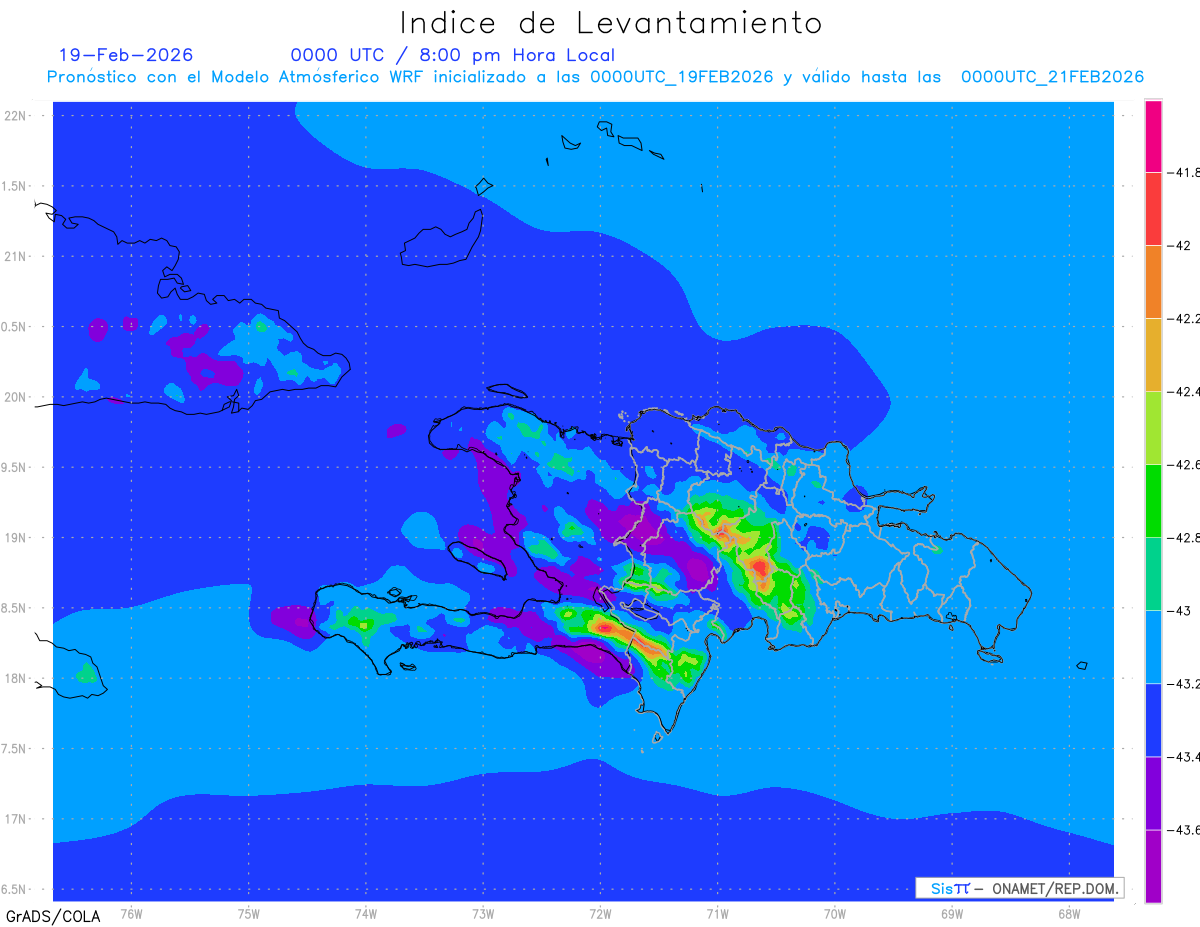Viewport: 1200px width, 927px height.
Task: Pick the dark orange swatch between -42 and -42.2
Action: tap(1153, 281)
